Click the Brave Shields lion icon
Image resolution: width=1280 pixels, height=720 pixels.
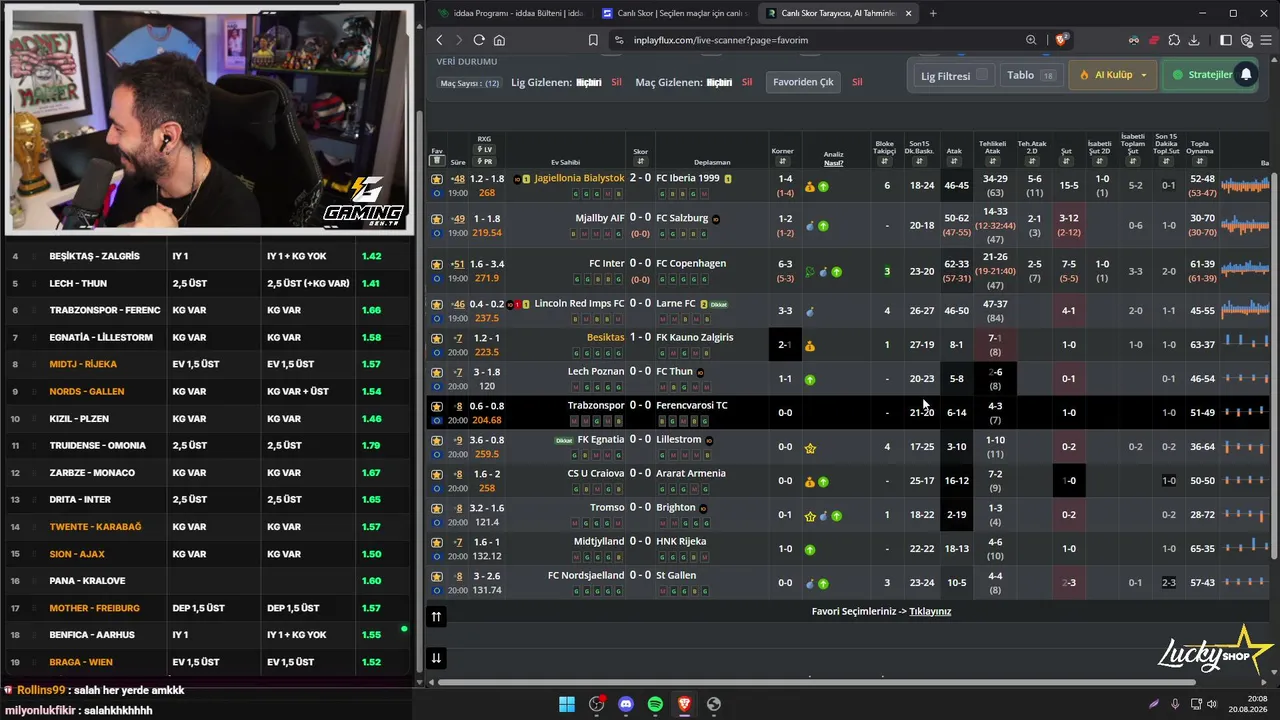1062,40
